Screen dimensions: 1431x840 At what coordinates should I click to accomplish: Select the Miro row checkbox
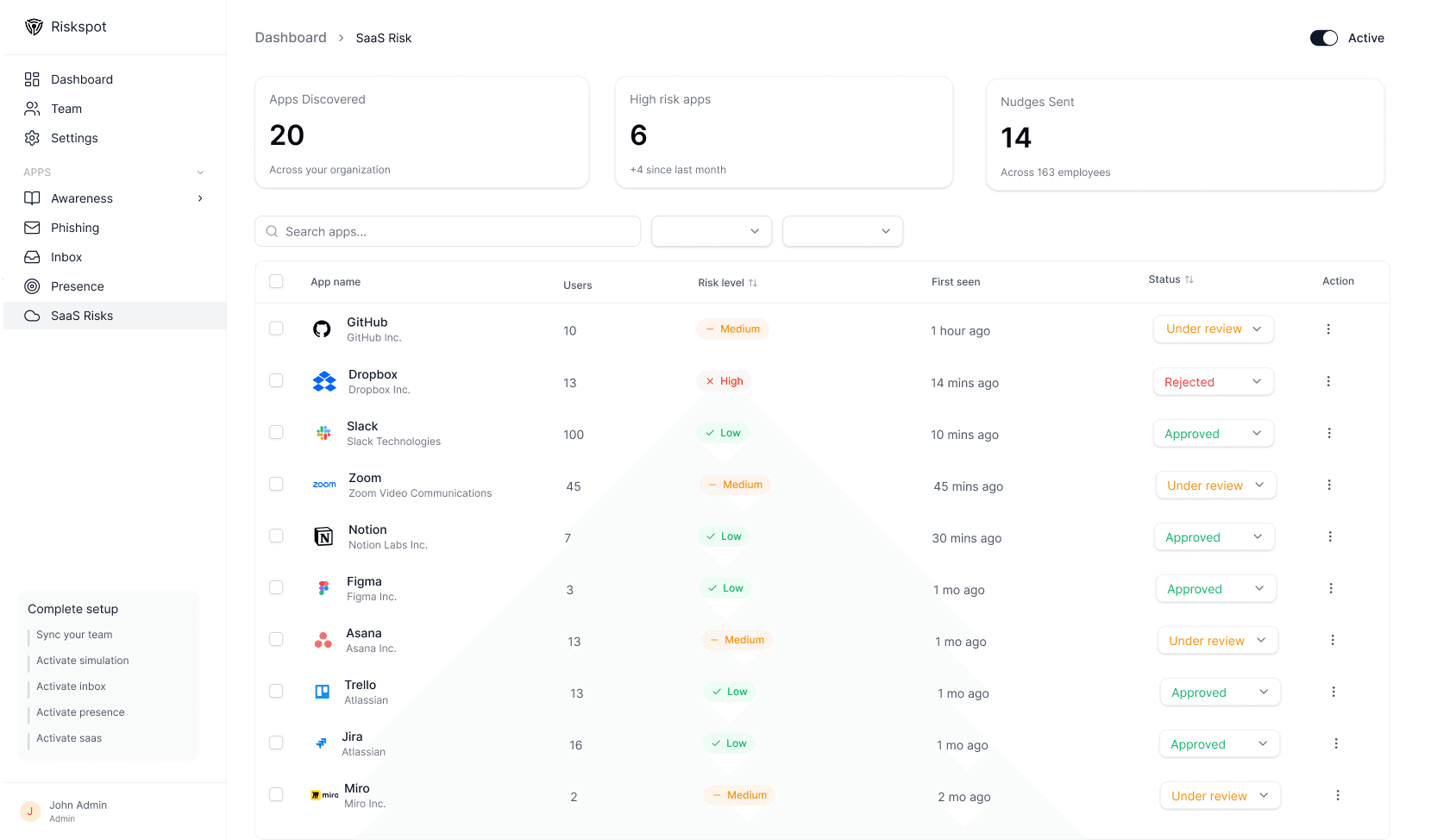coord(276,794)
